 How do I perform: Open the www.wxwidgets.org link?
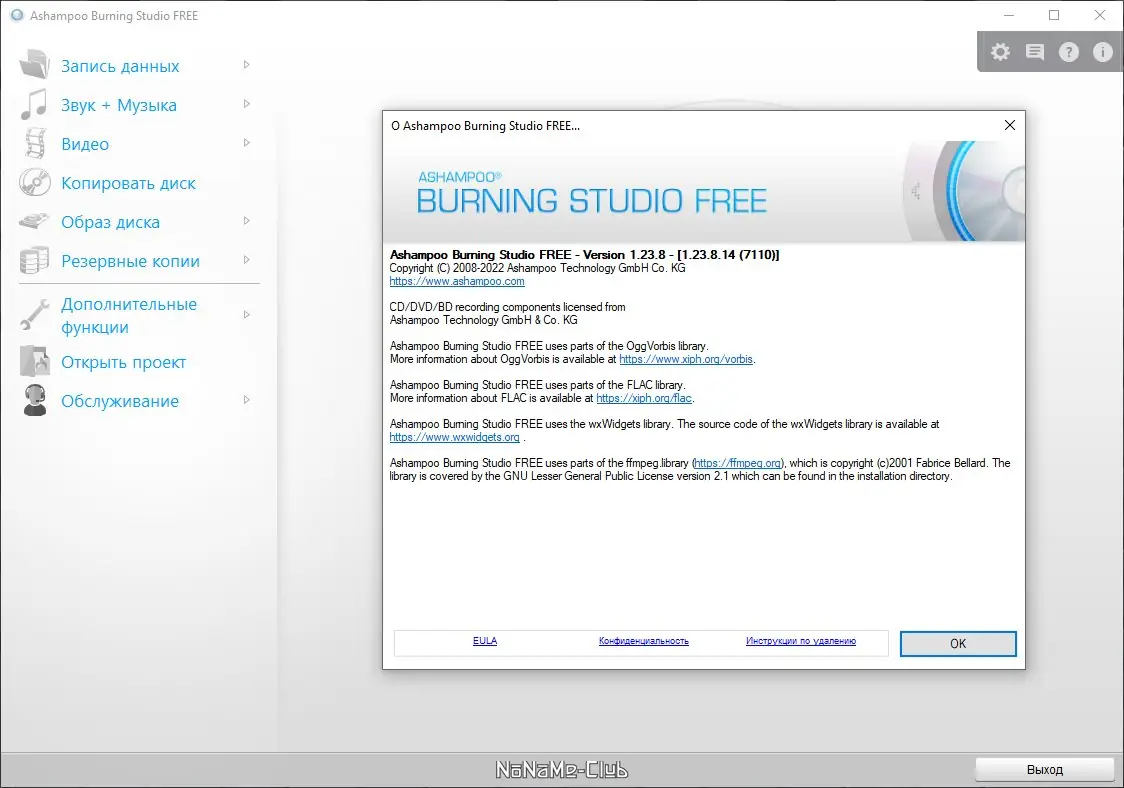tap(454, 437)
